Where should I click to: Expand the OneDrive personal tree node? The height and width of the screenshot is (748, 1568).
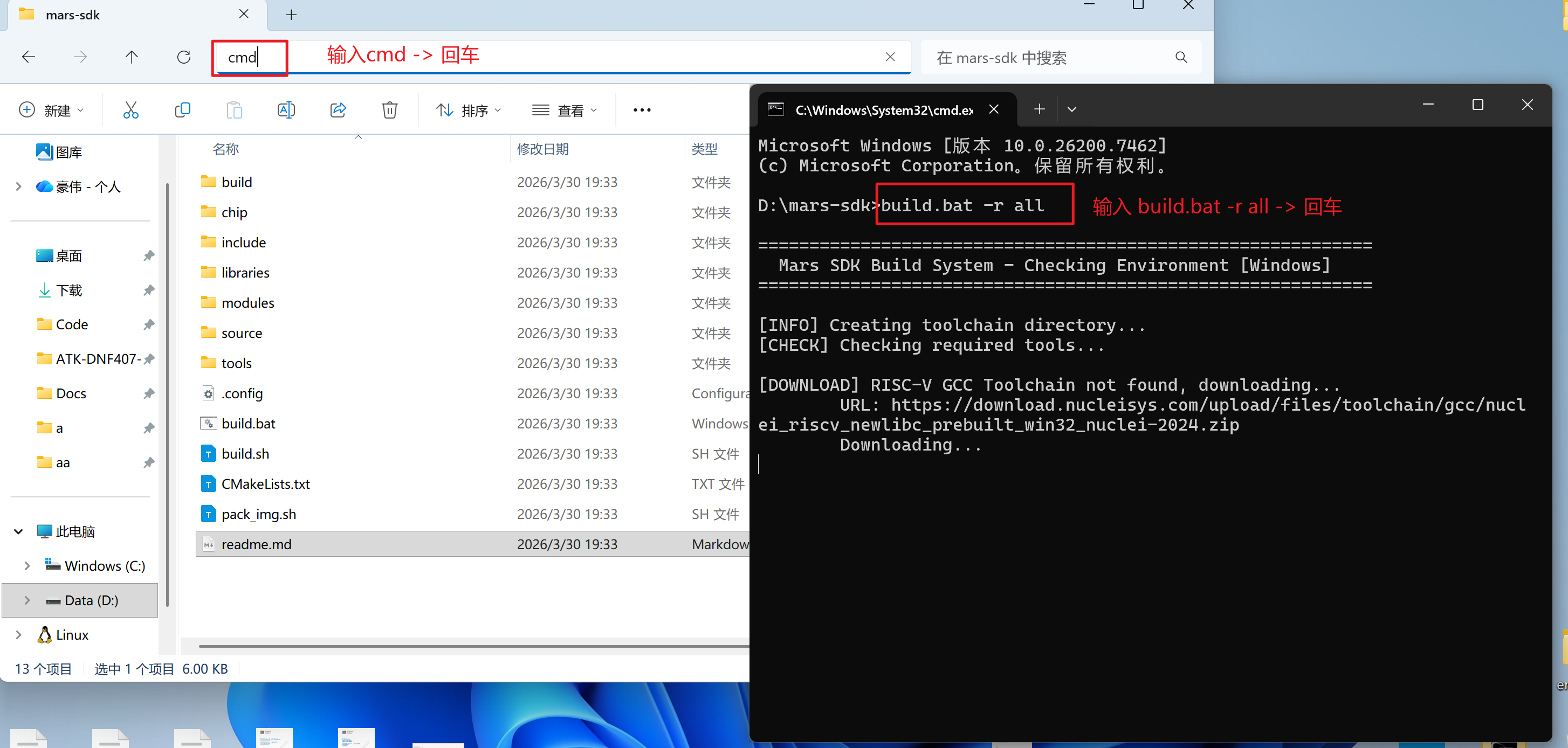tap(18, 186)
